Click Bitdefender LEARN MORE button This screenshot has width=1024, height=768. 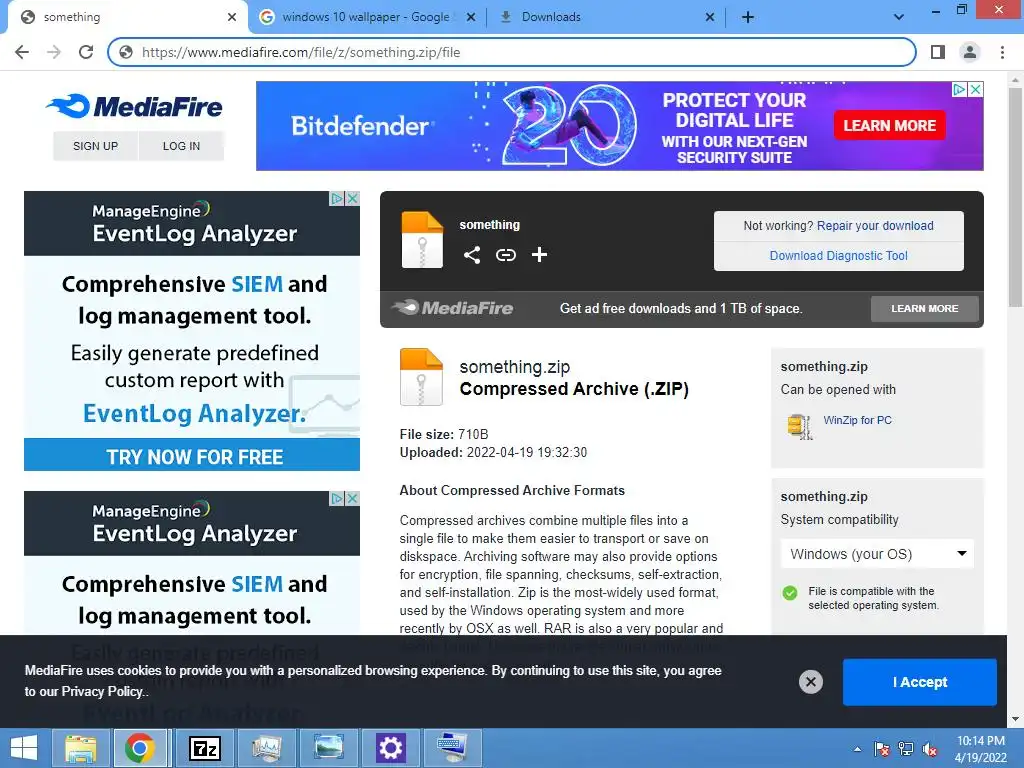[x=889, y=125]
